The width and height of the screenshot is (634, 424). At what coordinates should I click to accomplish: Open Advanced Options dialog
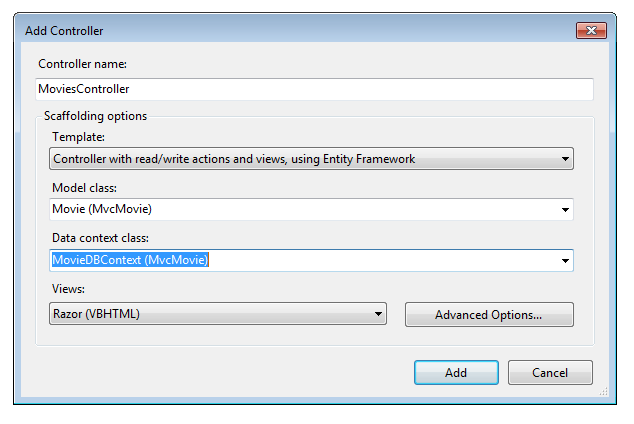coord(489,315)
